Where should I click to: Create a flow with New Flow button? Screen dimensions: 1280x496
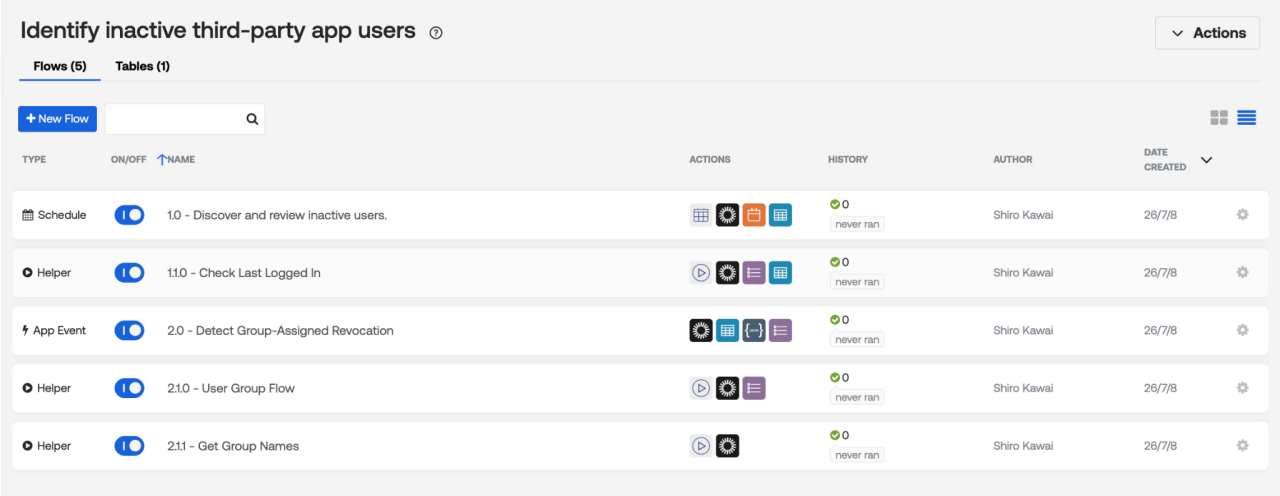coord(58,119)
